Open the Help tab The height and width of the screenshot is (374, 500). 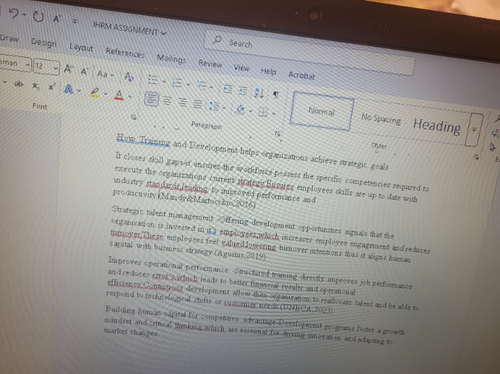[x=268, y=71]
